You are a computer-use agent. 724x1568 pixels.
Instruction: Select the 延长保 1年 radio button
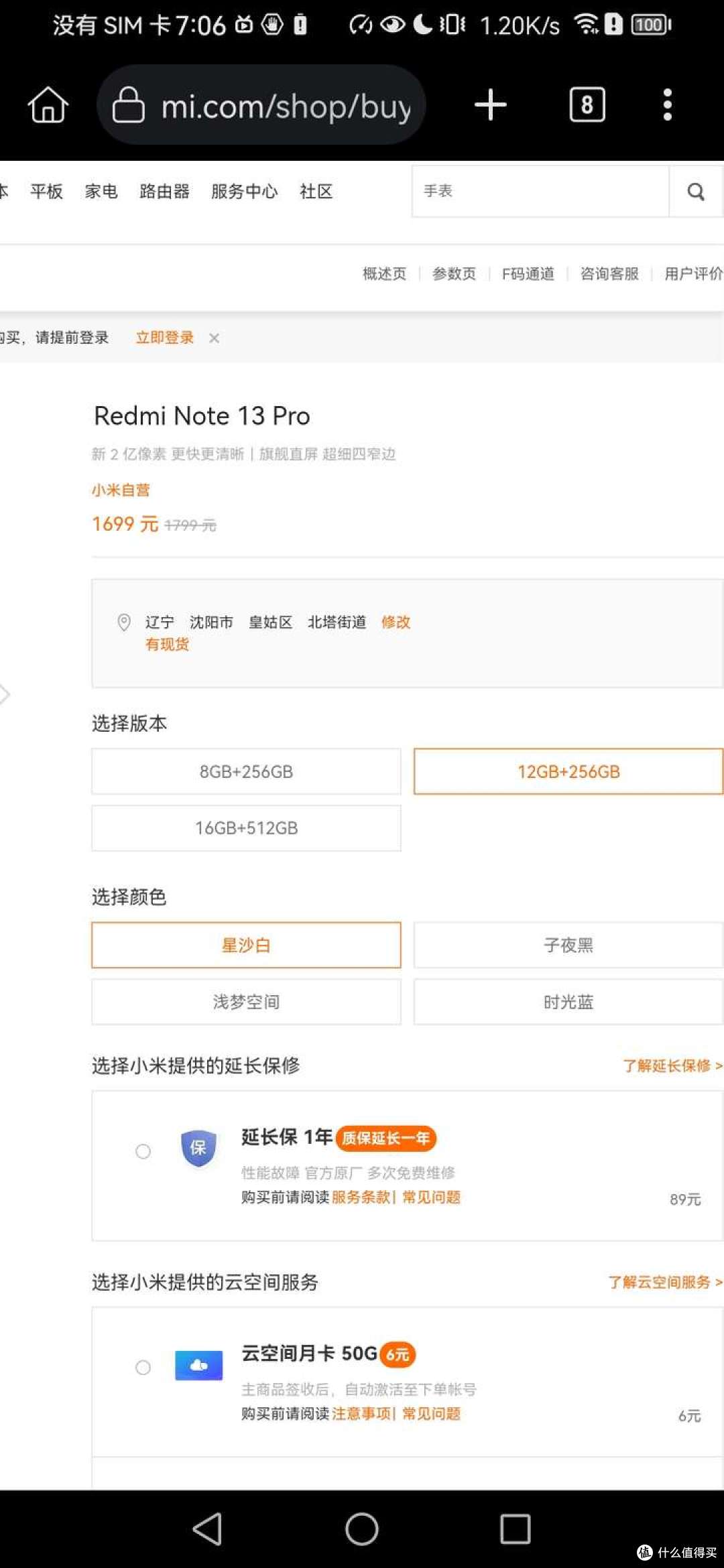point(143,1151)
